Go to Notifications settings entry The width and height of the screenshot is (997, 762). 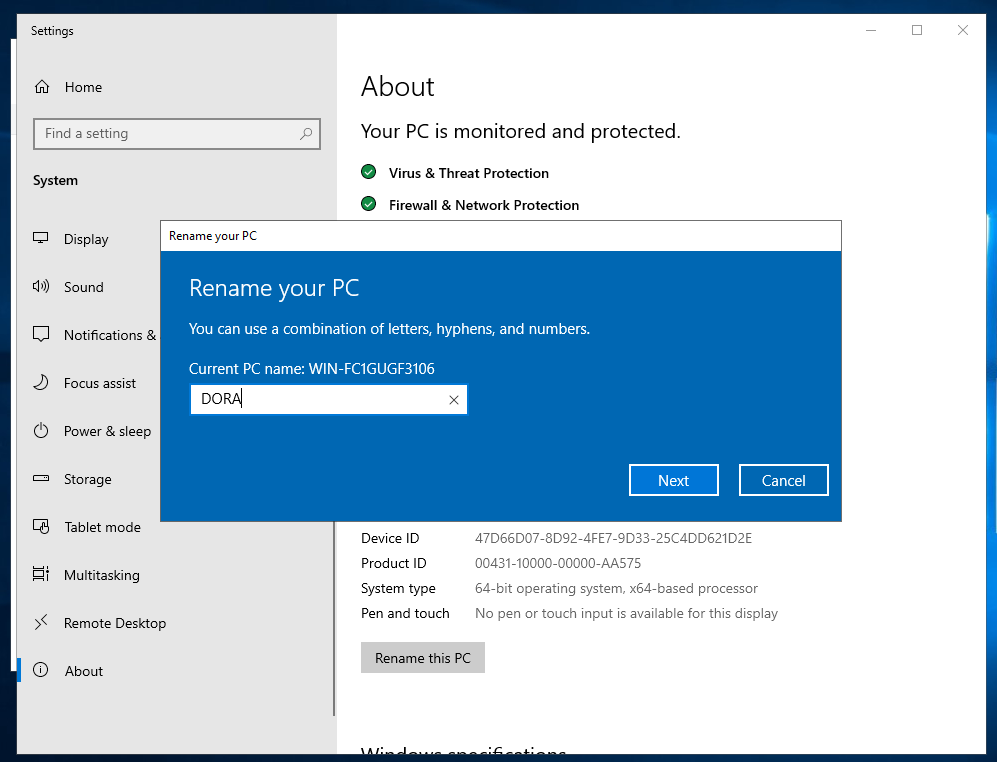point(109,335)
